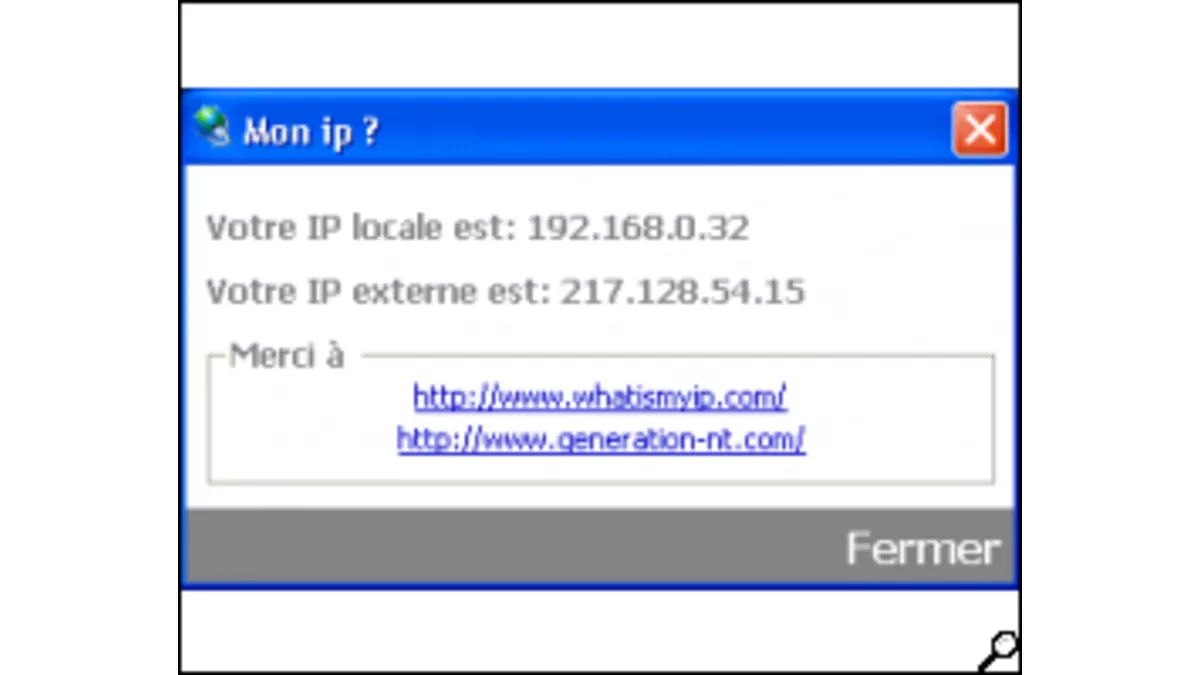The height and width of the screenshot is (675, 1200).
Task: Close the Mon ip dialog with the red X
Action: click(x=980, y=130)
